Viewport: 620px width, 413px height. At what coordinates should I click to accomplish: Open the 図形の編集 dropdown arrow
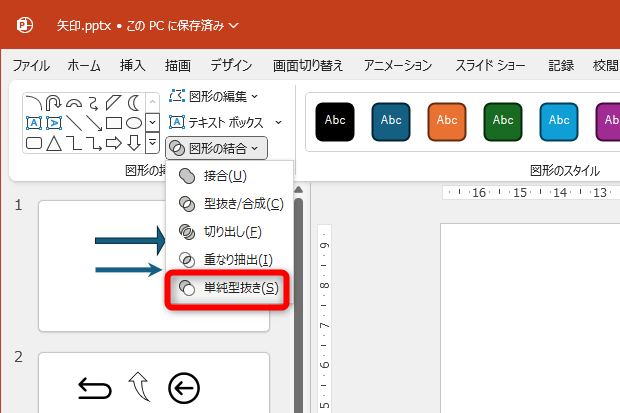tap(255, 96)
